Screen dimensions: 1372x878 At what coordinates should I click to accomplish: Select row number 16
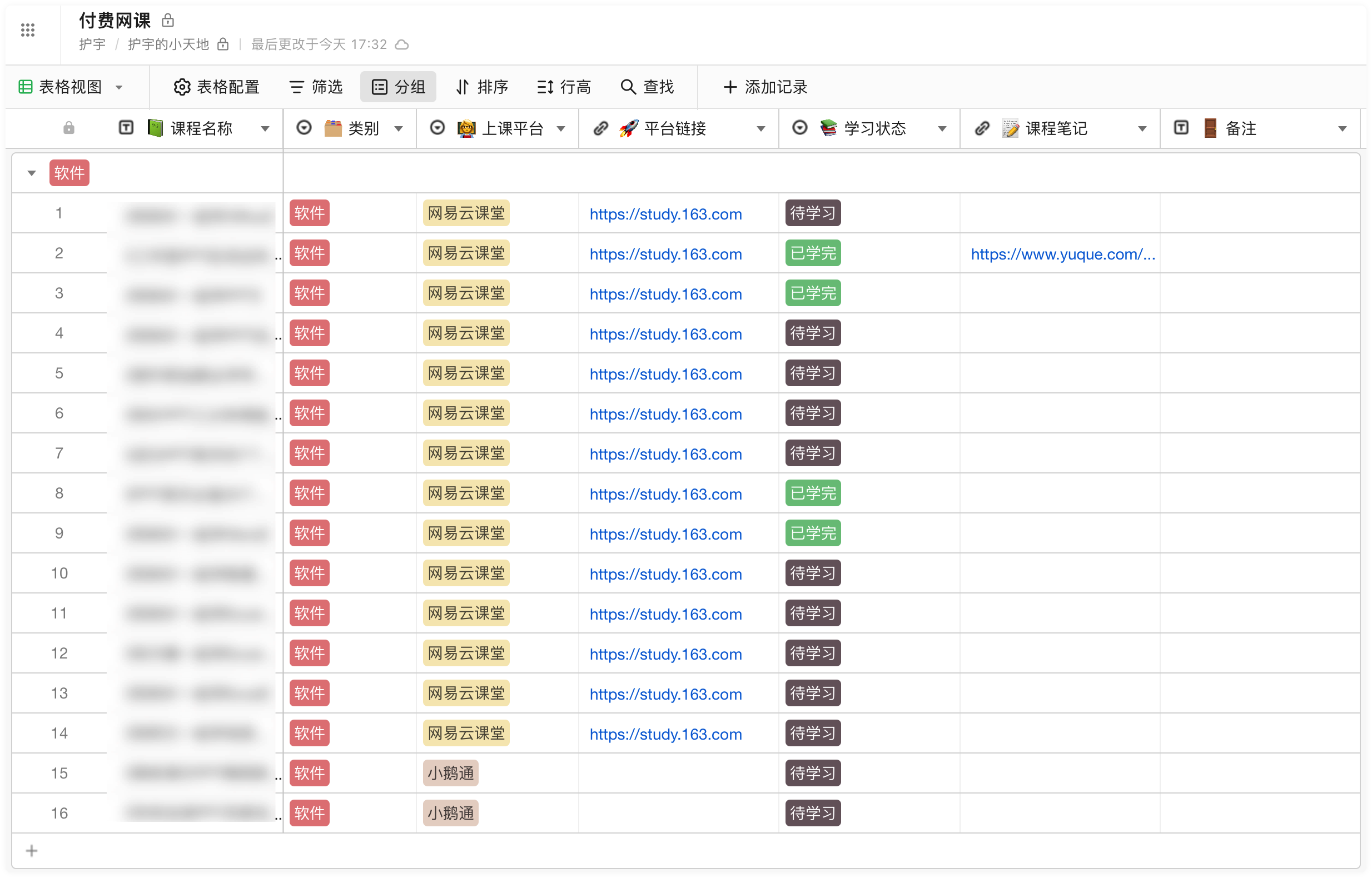coord(59,813)
